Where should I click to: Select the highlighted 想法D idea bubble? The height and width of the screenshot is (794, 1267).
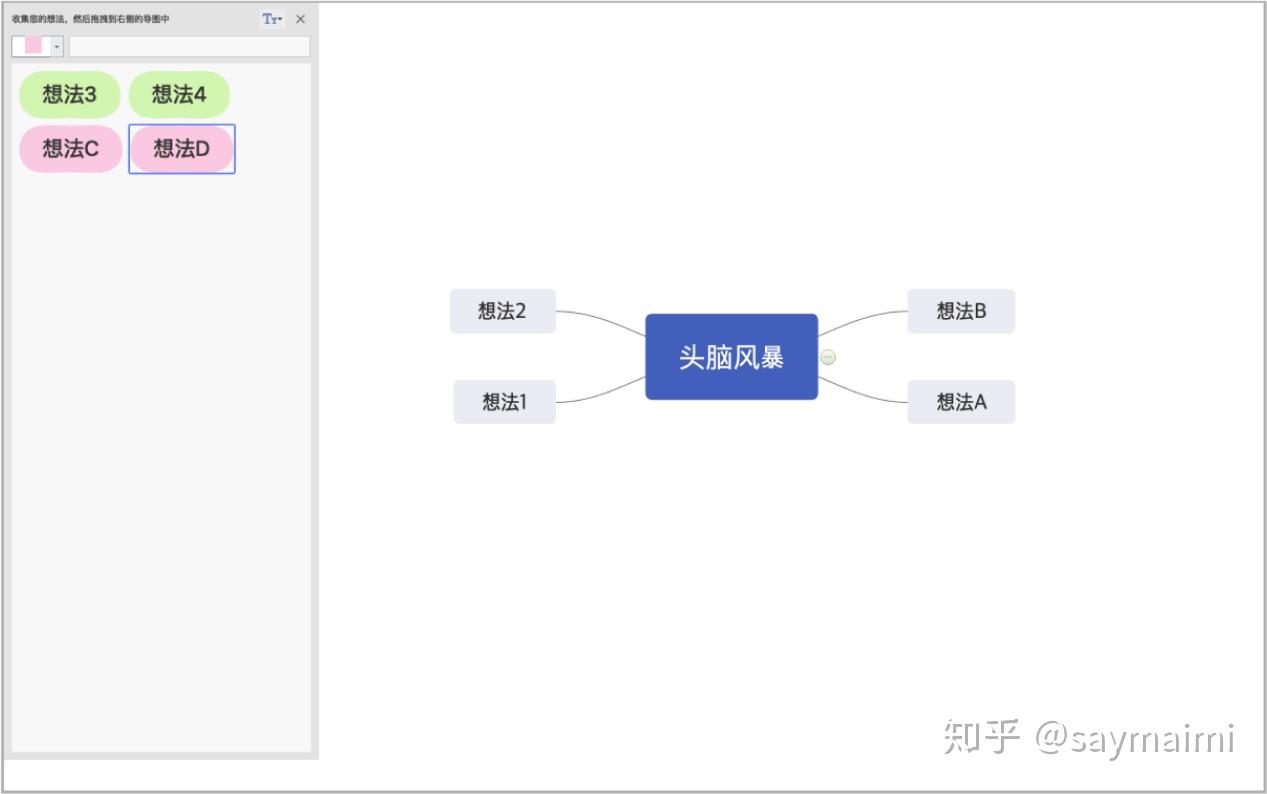(x=181, y=148)
